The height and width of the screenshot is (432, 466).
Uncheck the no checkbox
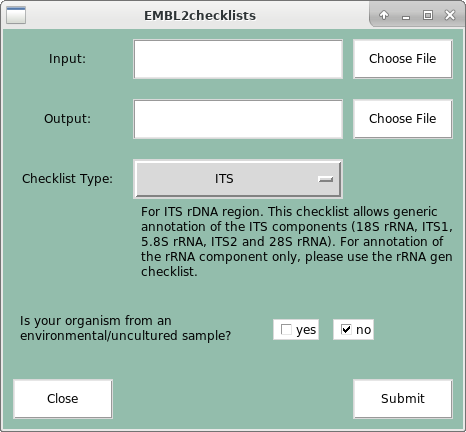pyautogui.click(x=346, y=330)
